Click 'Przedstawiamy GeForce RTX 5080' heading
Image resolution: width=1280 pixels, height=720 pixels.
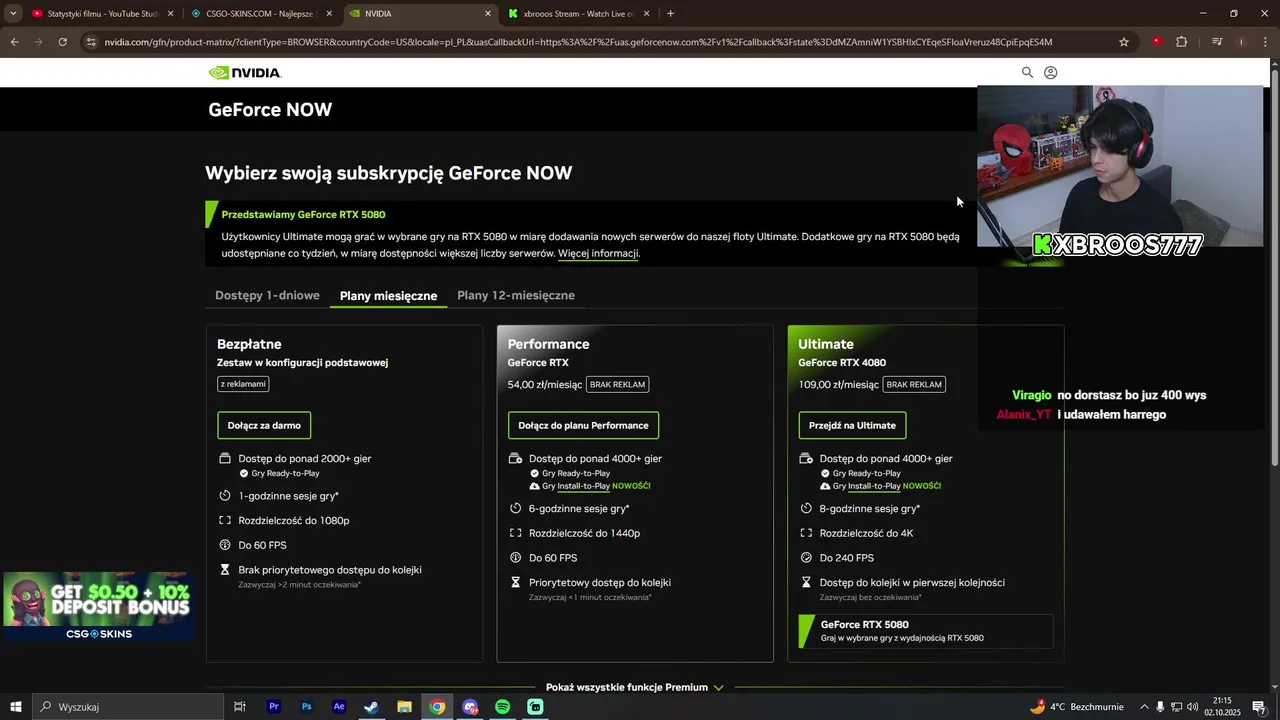tap(303, 214)
